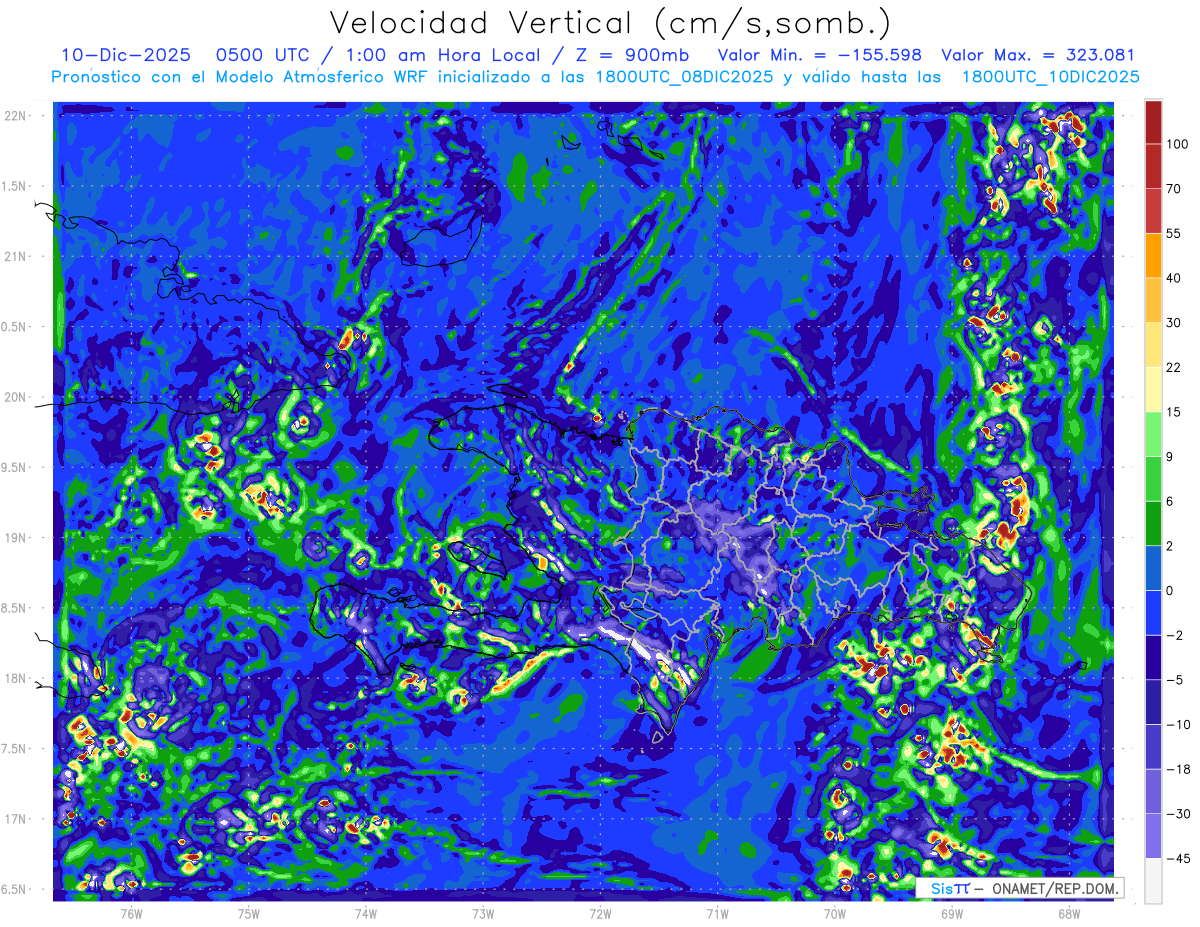The height and width of the screenshot is (927, 1200).
Task: Click the colorbar label '-18'
Action: [1178, 769]
